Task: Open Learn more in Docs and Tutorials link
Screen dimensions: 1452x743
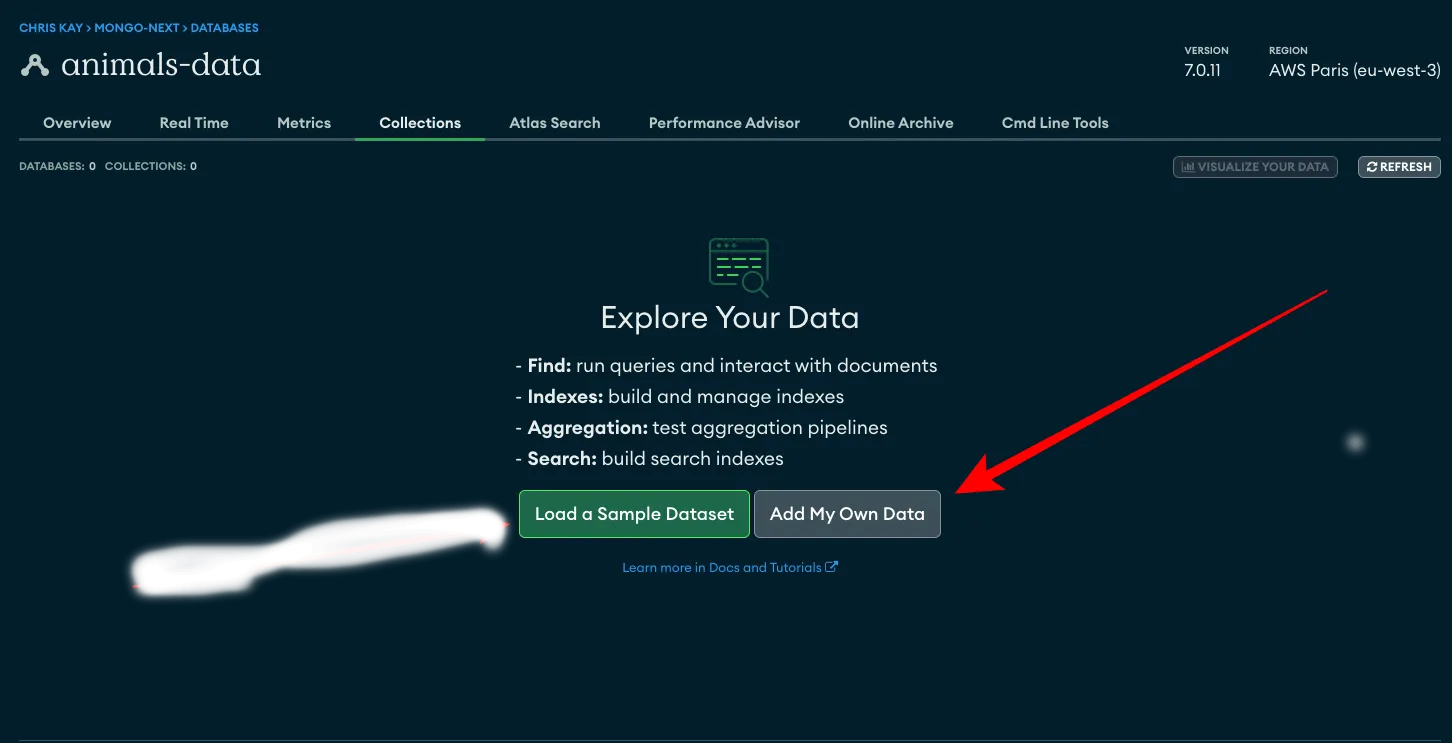Action: (x=730, y=567)
